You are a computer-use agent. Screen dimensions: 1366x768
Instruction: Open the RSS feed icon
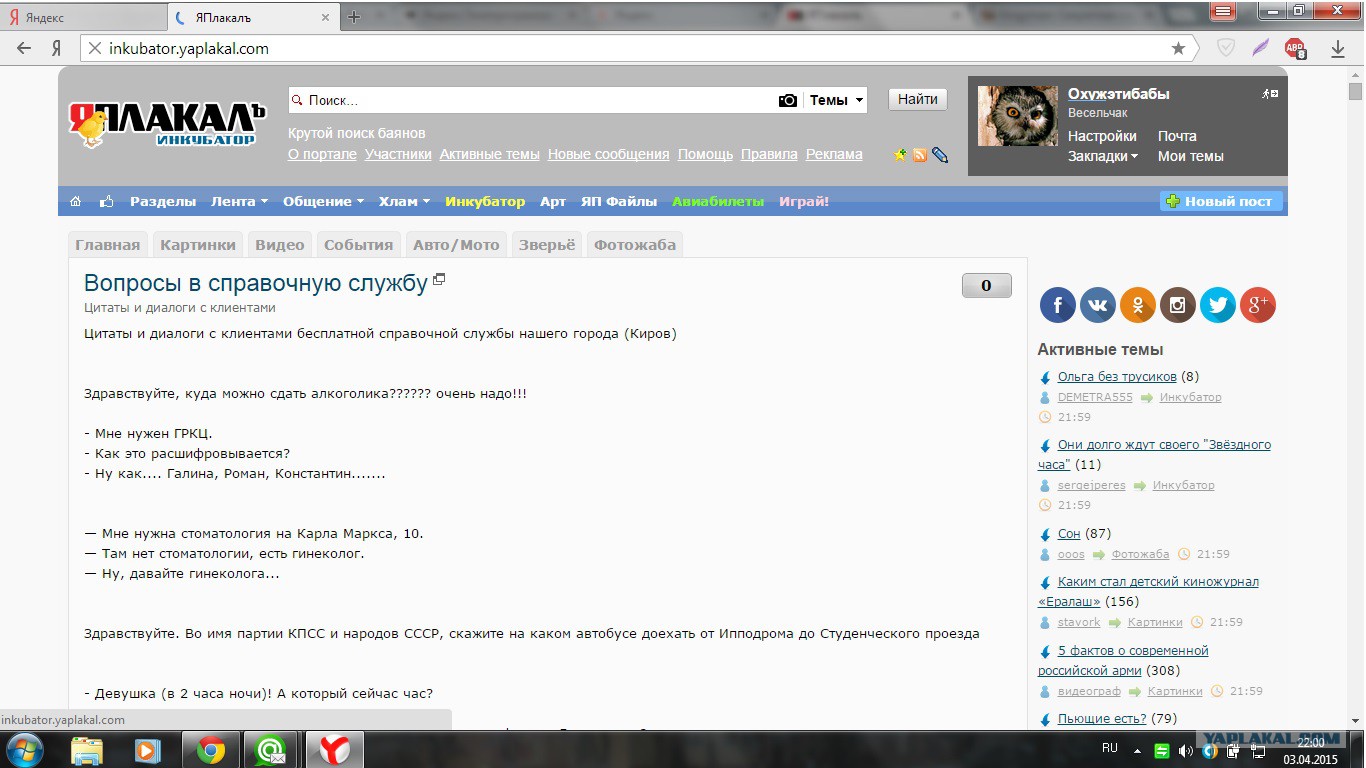(920, 155)
